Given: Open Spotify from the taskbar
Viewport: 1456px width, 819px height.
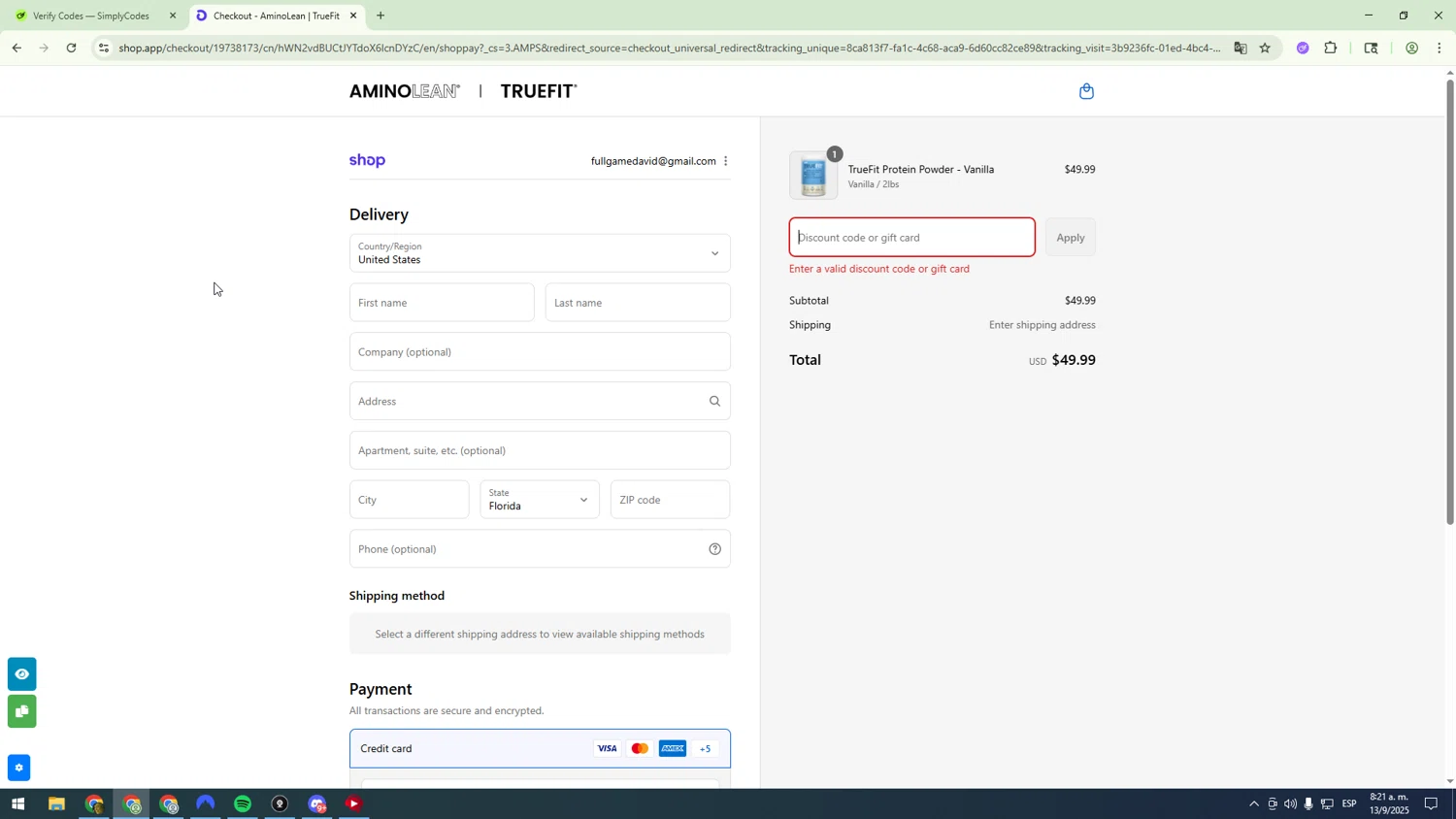Looking at the screenshot, I should pyautogui.click(x=243, y=804).
